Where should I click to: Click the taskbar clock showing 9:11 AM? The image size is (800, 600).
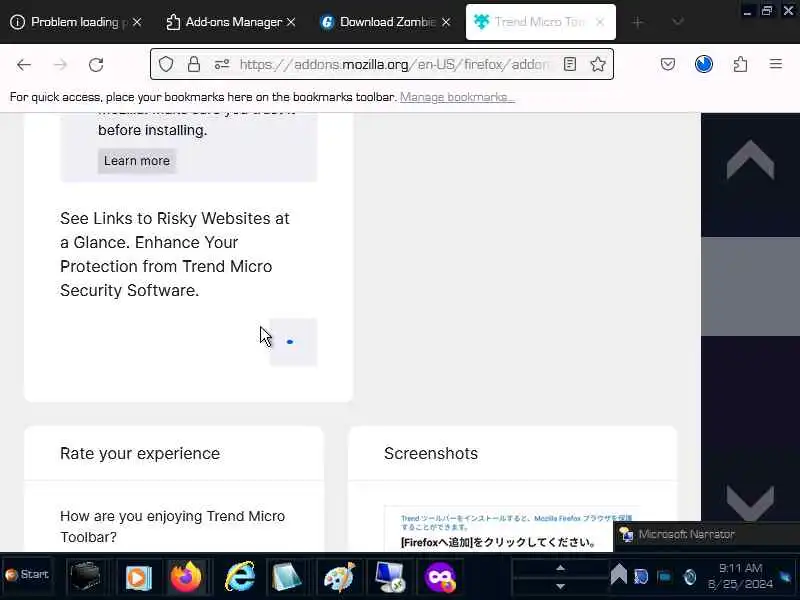(741, 576)
